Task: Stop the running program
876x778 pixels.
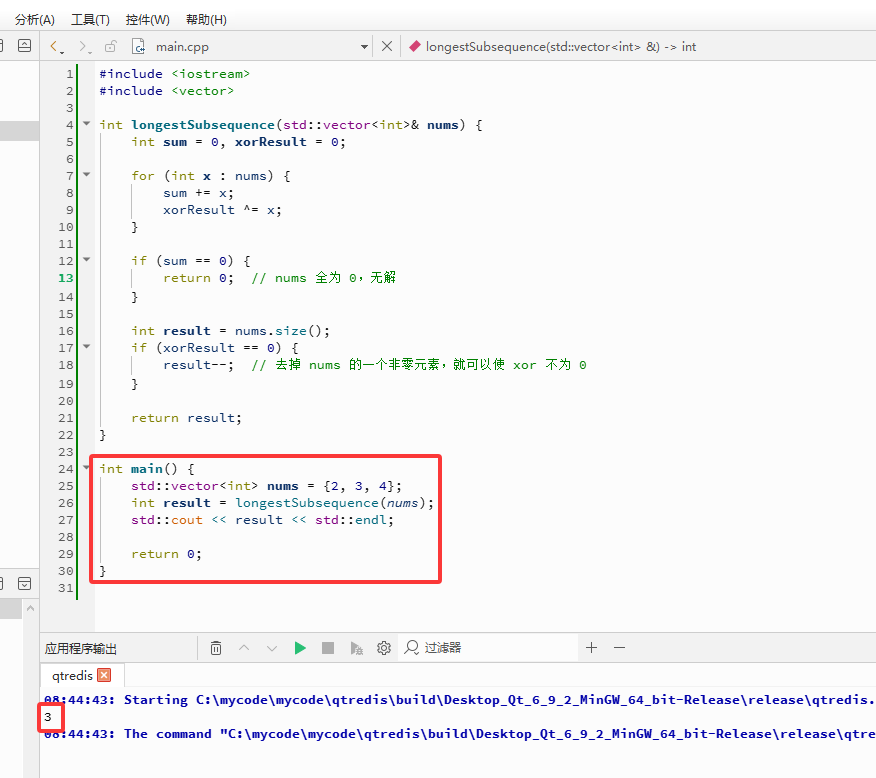Action: 328,648
